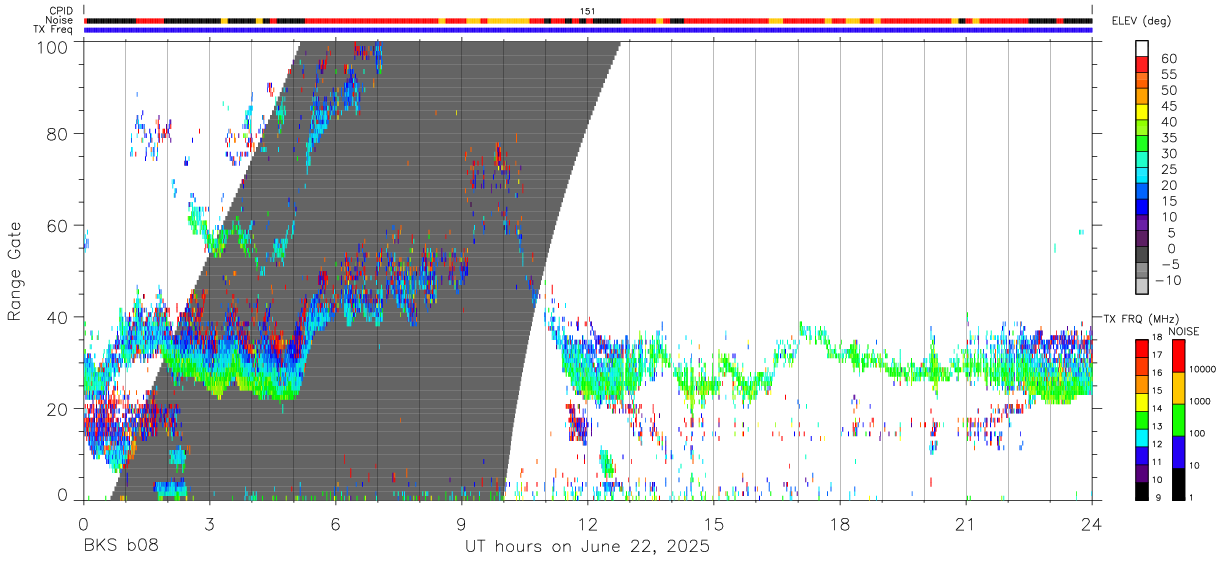Screen dimensions: 1228x567
Task: Click the '80' tick on Range Gate axis
Action: click(x=59, y=134)
